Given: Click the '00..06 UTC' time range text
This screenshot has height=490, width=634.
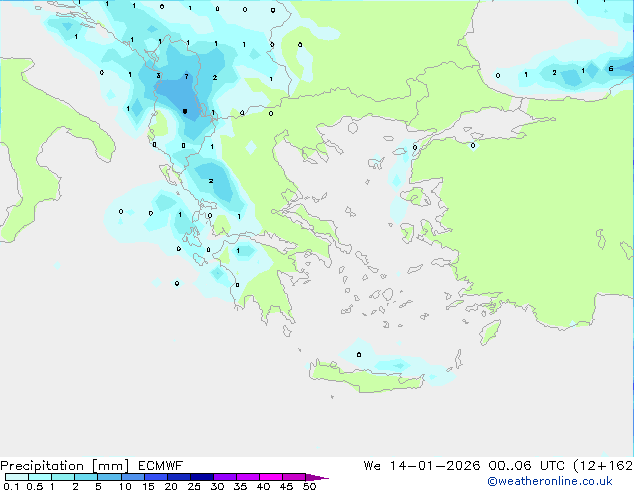Looking at the screenshot, I should 526,466.
